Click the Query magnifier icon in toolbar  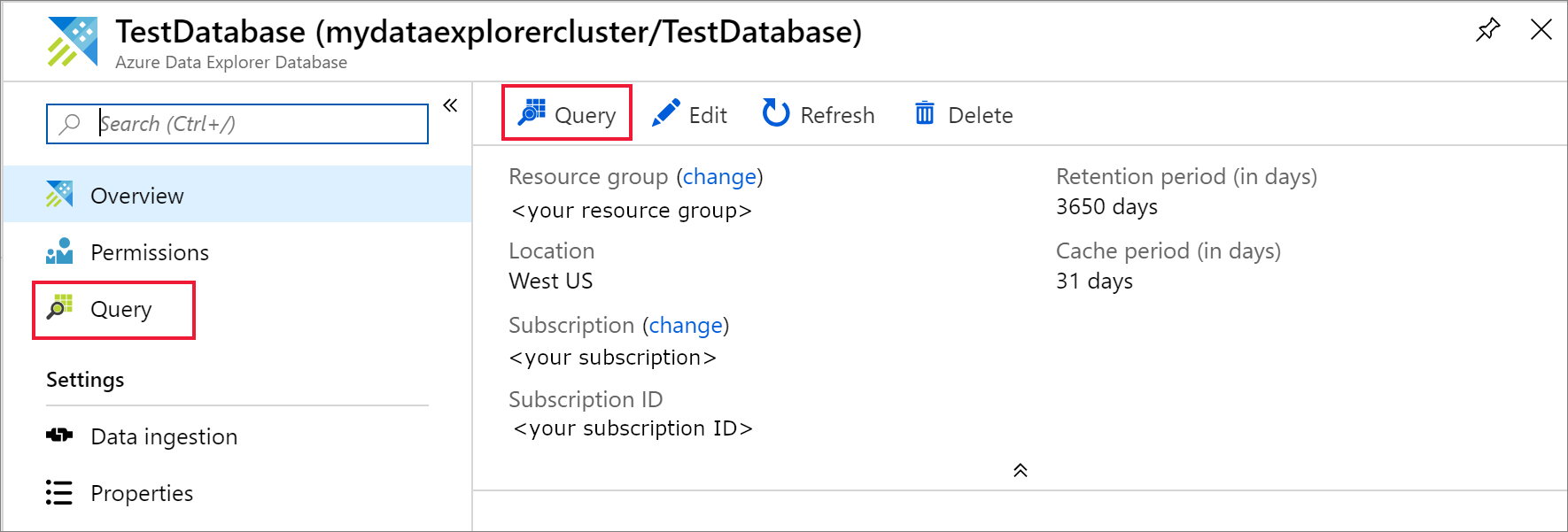click(x=532, y=113)
